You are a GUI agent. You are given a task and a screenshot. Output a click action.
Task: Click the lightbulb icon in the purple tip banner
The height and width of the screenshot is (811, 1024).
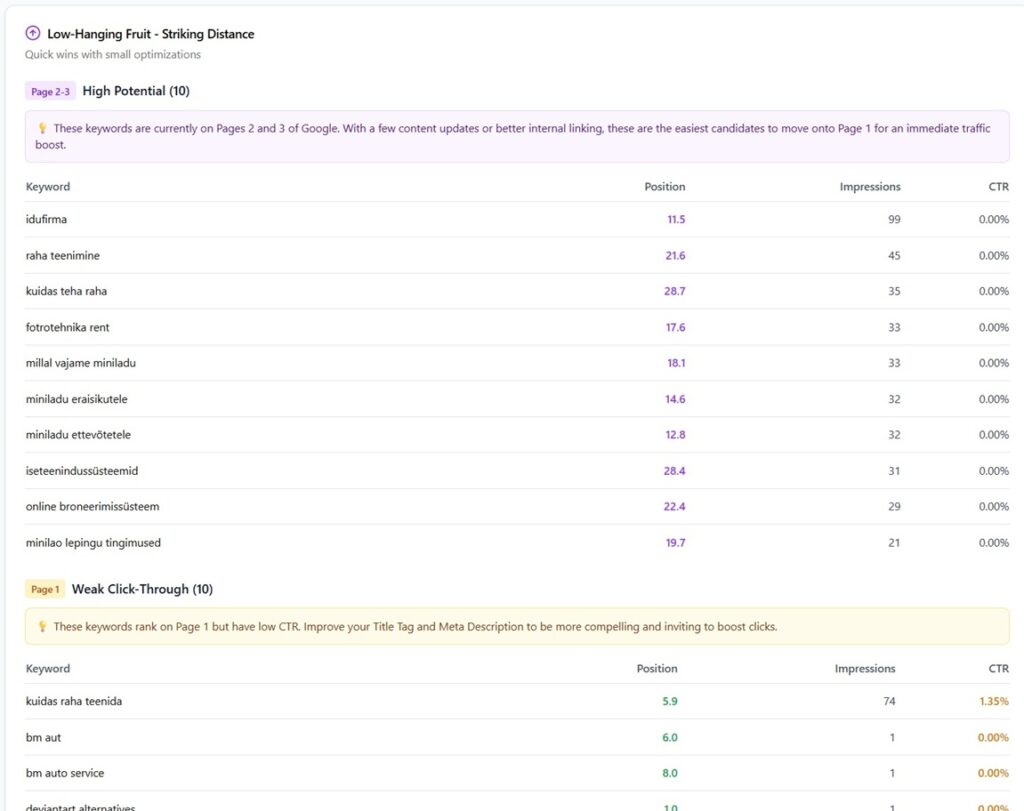click(x=42, y=129)
